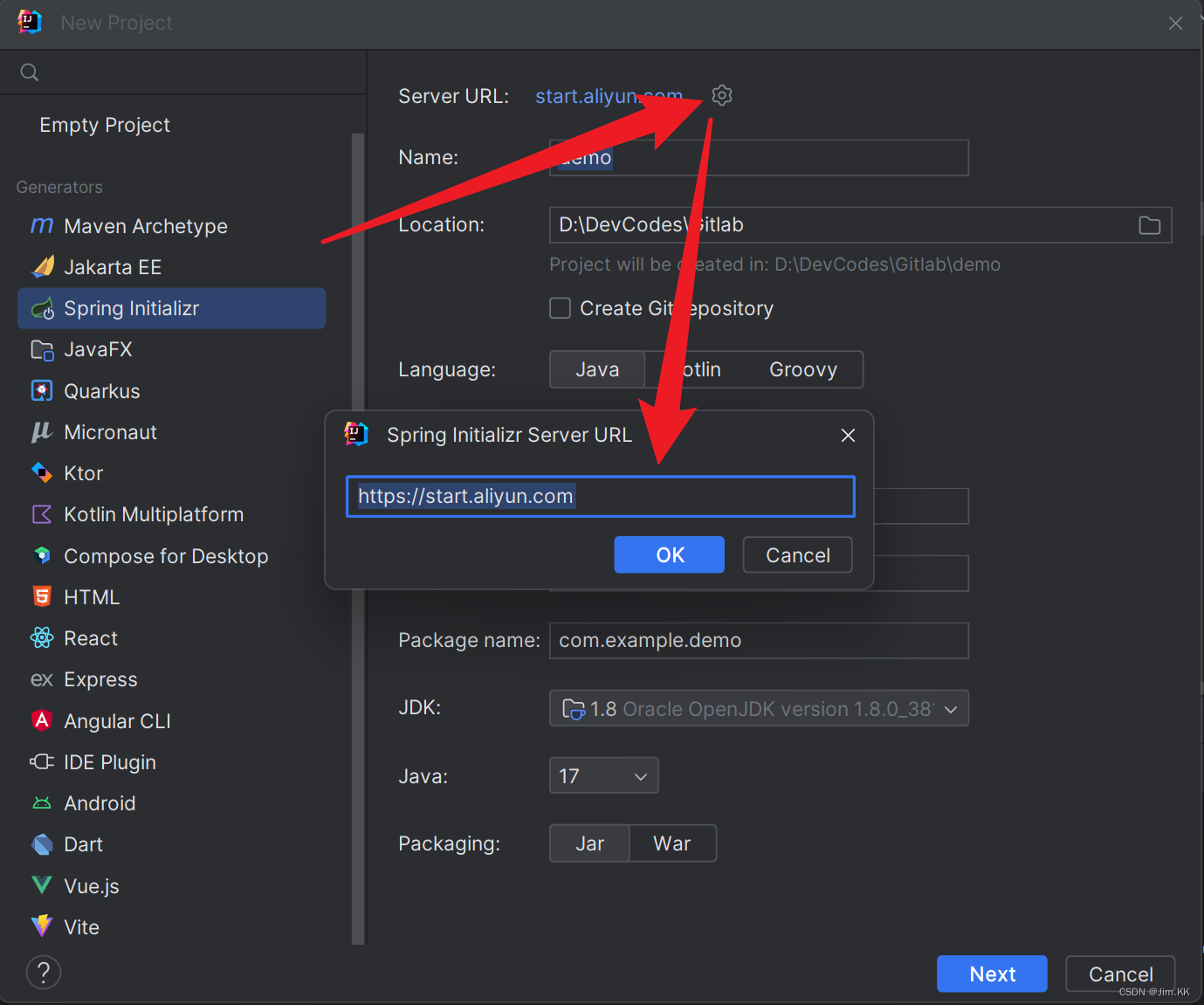1204x1005 pixels.
Task: Cancel the Server URL dialog
Action: coord(797,554)
